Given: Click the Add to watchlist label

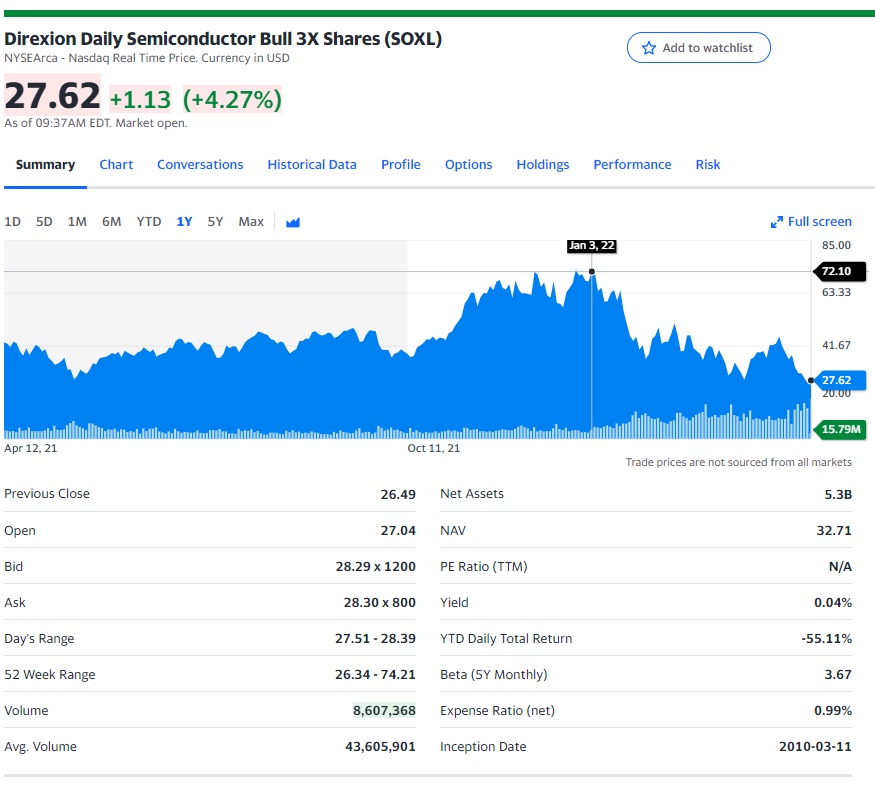Looking at the screenshot, I should click(x=708, y=48).
